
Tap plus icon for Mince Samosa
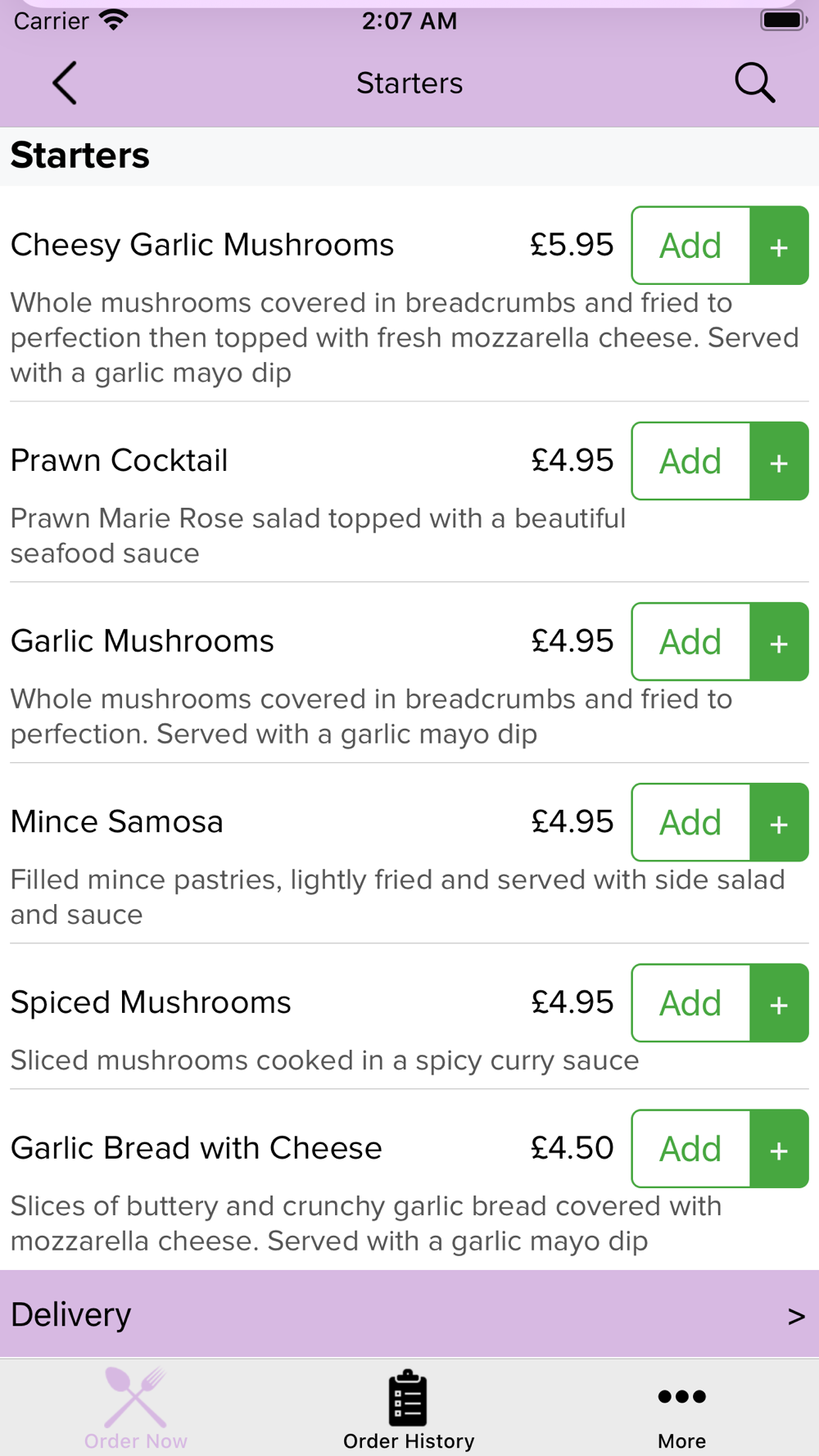click(x=779, y=823)
